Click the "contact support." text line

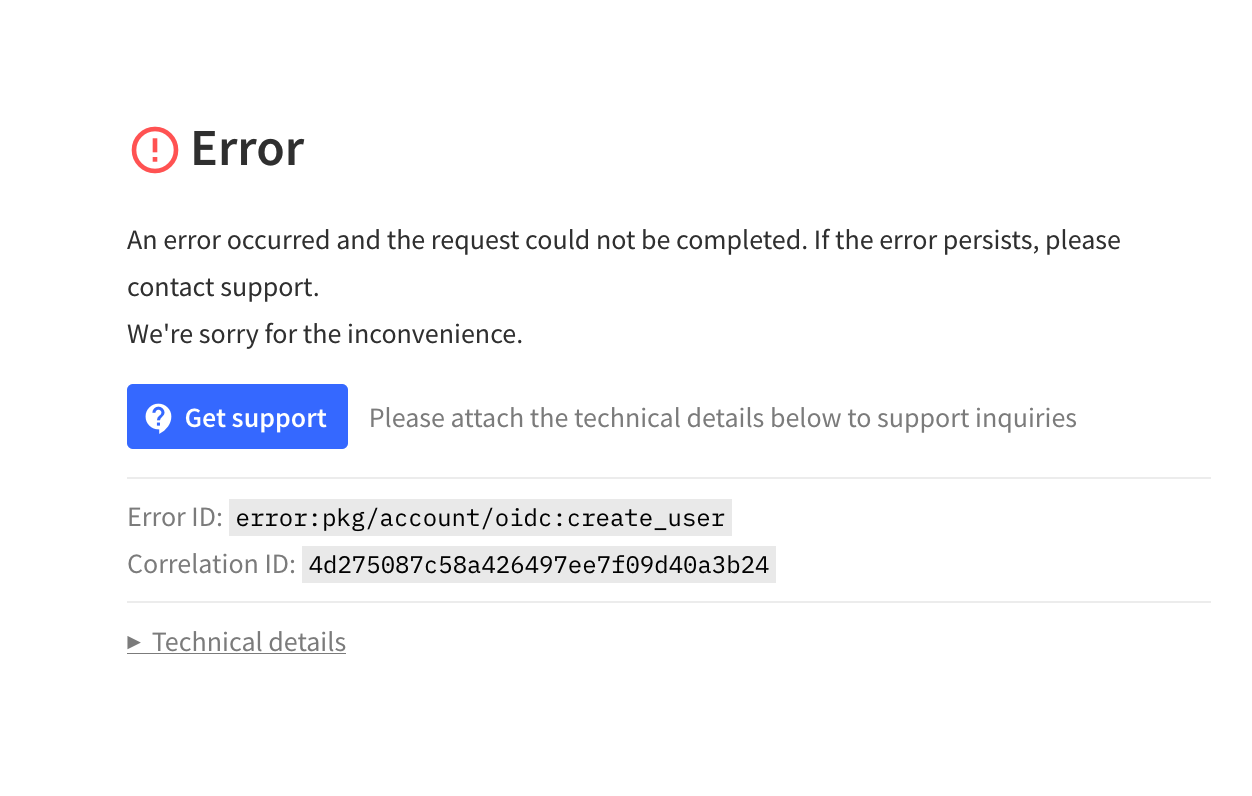click(223, 288)
